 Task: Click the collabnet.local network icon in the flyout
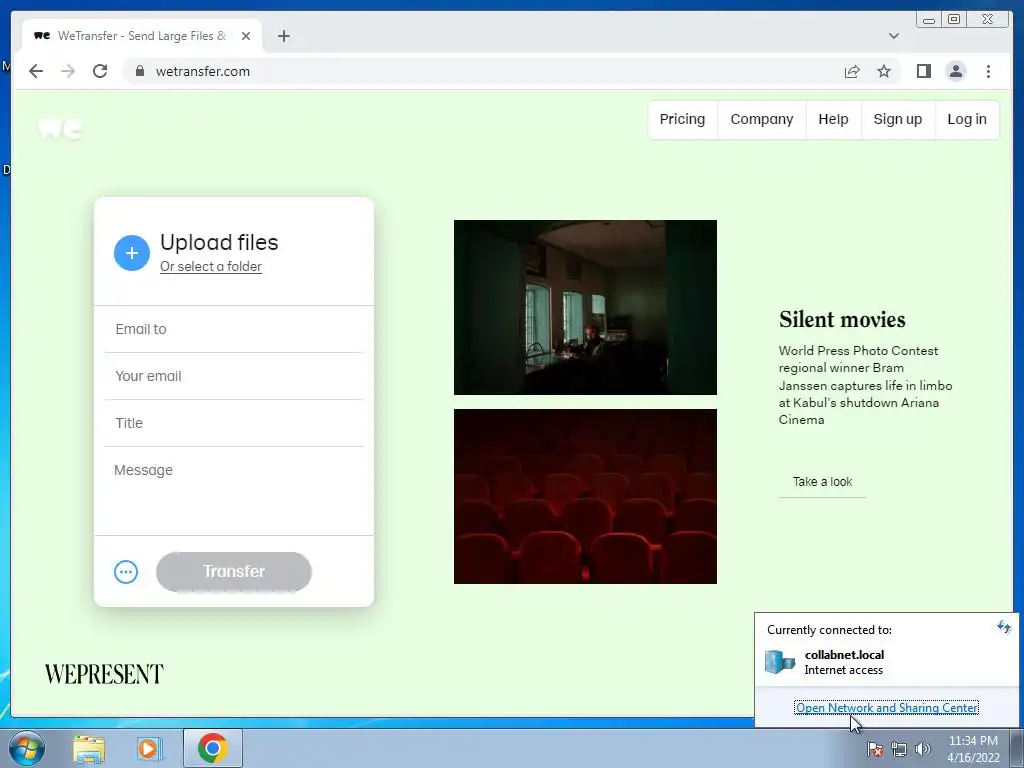780,662
